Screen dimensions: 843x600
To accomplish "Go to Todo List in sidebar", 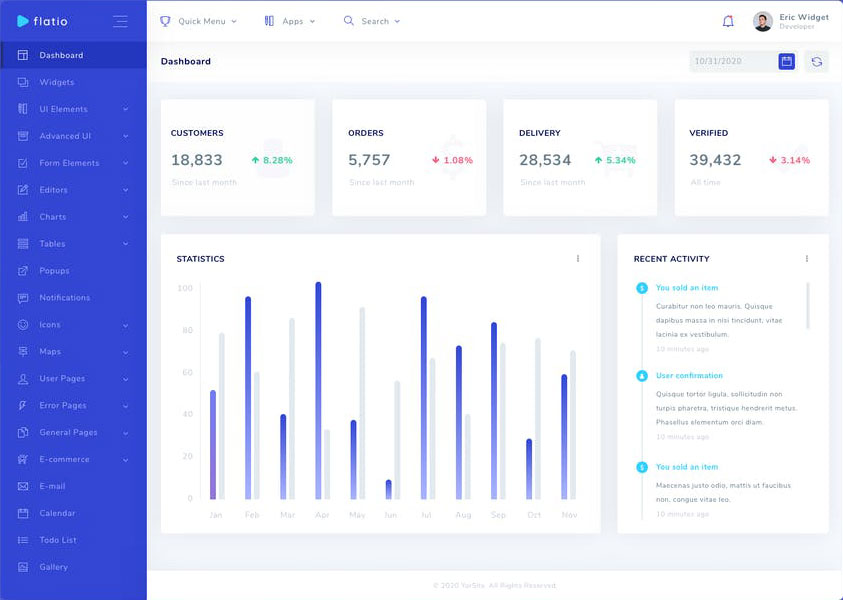I will 58,540.
